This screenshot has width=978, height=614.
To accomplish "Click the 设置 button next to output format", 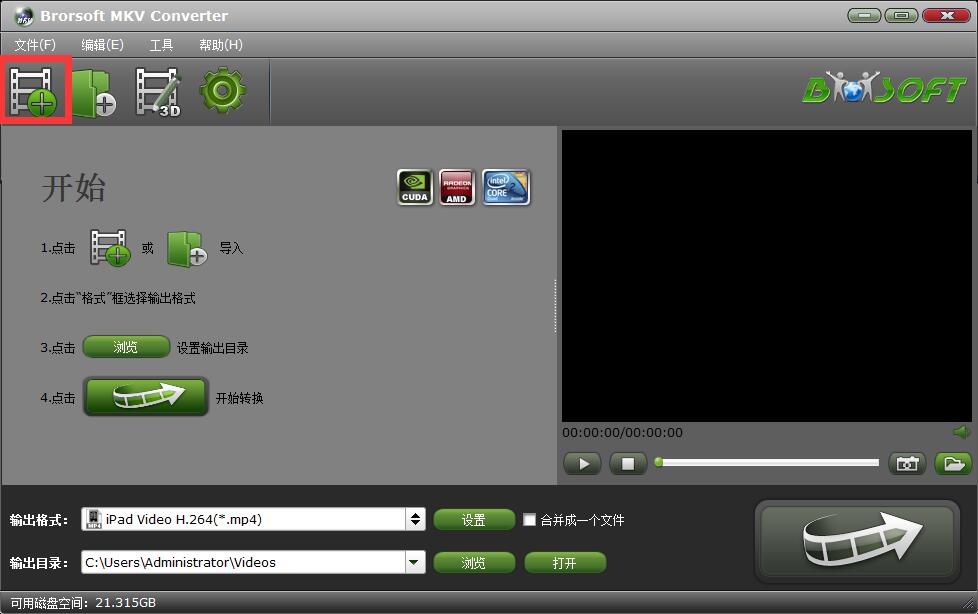I will tap(474, 519).
